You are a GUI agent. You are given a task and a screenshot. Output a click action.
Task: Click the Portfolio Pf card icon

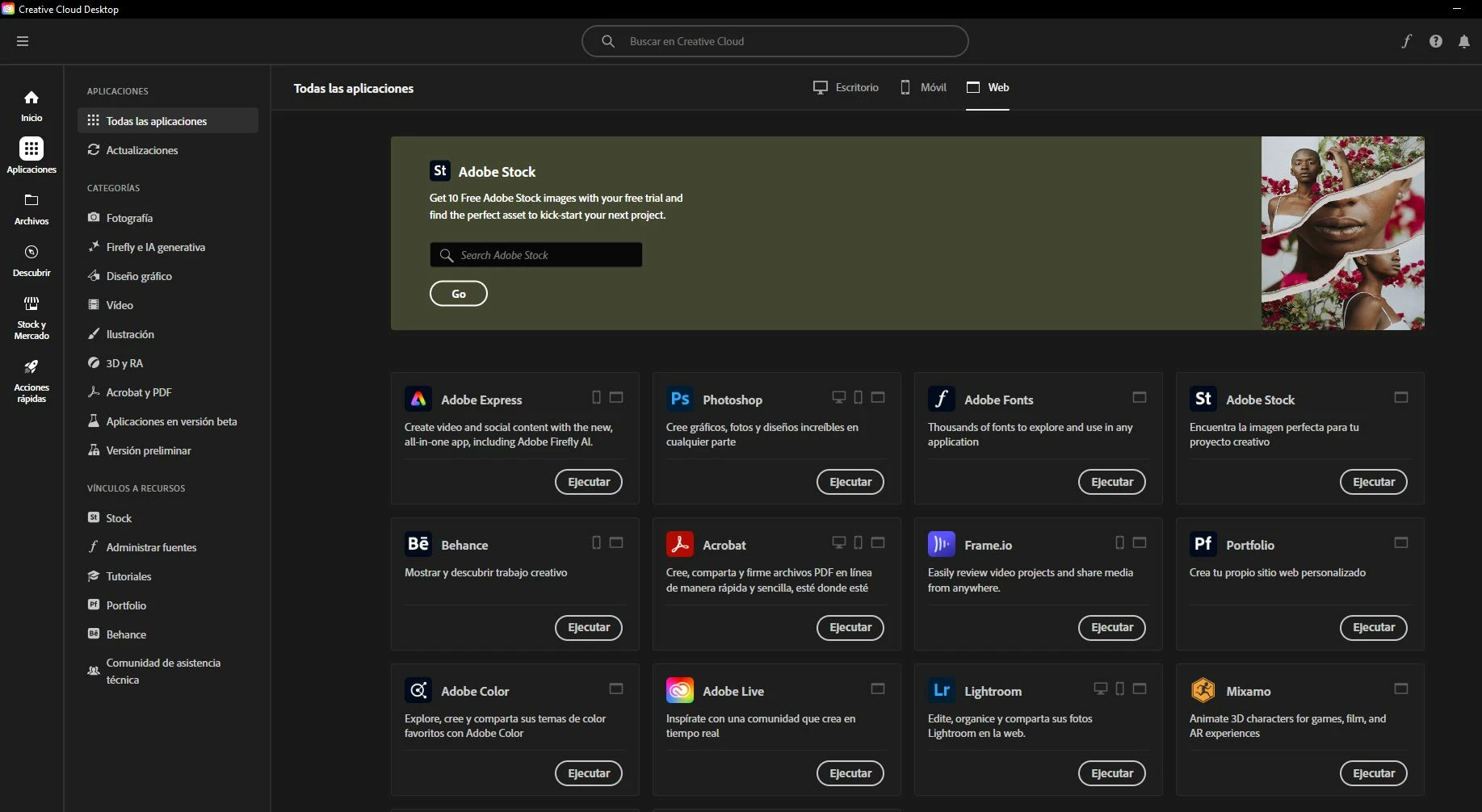(x=1203, y=544)
